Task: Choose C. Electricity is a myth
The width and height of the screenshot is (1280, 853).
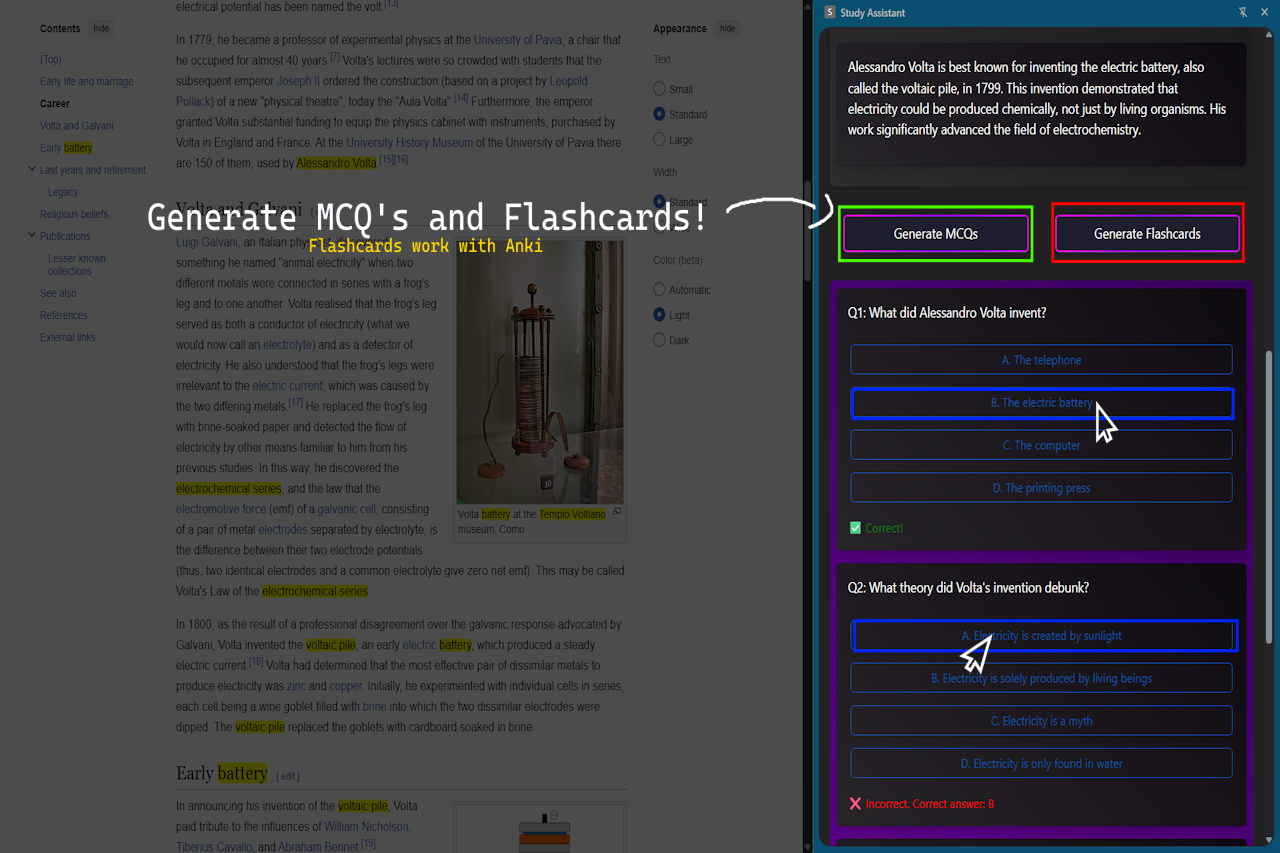Action: point(1041,721)
